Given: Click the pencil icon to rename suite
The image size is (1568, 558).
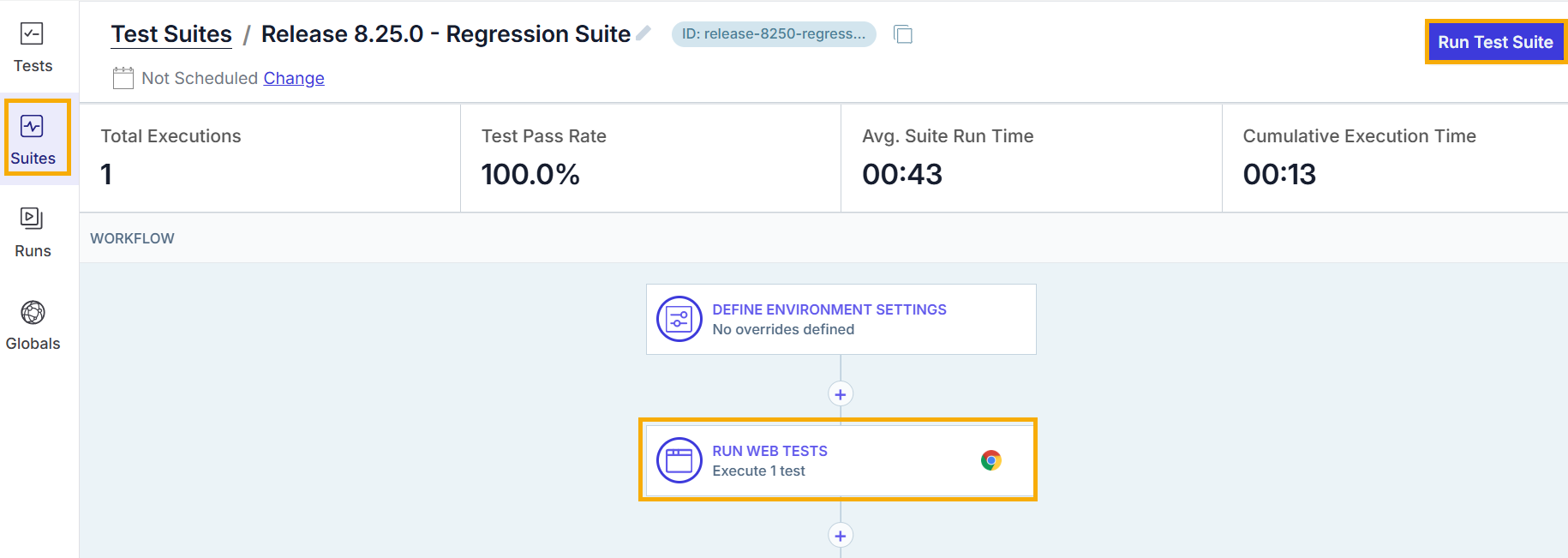Looking at the screenshot, I should pos(643,33).
